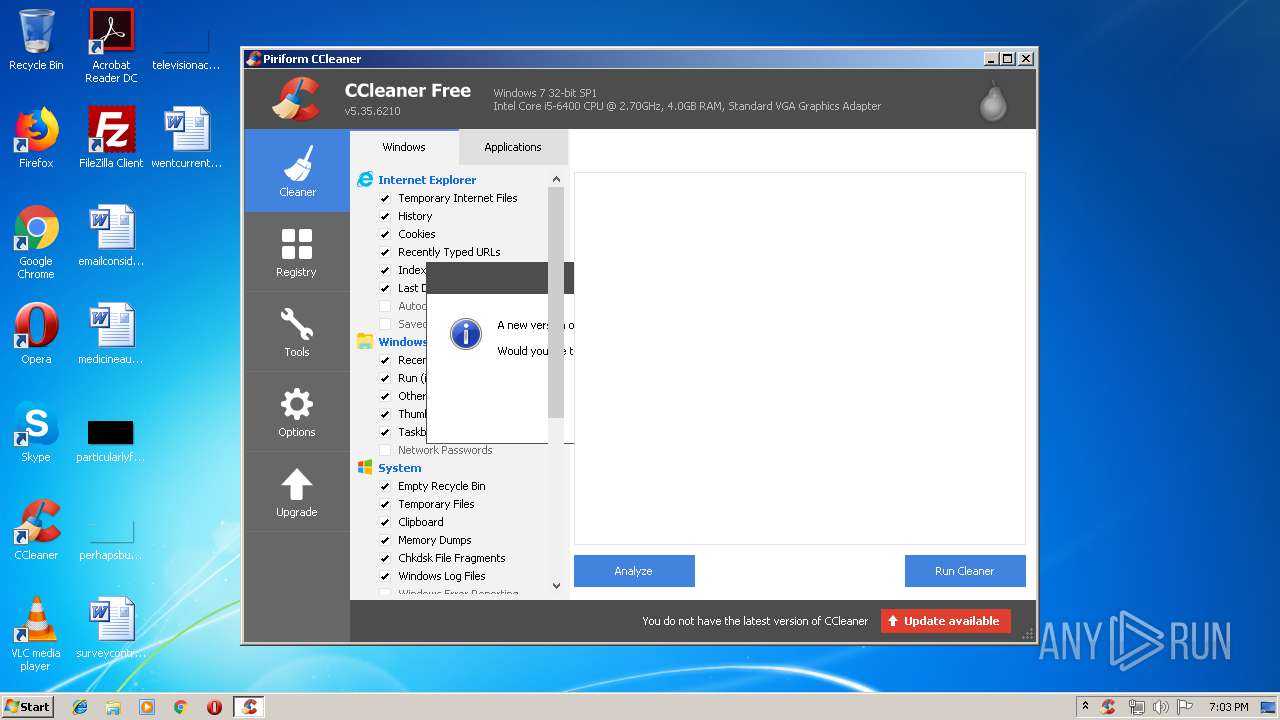Open the Options section

(x=297, y=411)
